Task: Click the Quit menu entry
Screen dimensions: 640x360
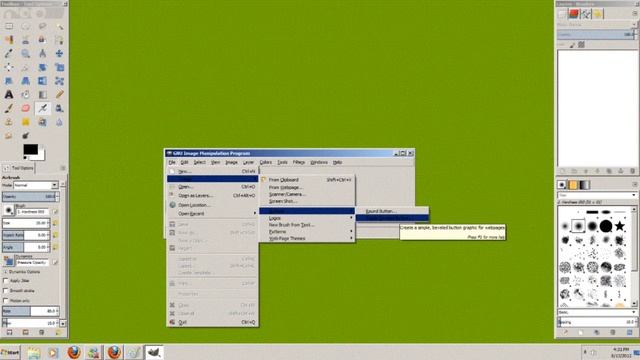Action: click(x=212, y=322)
